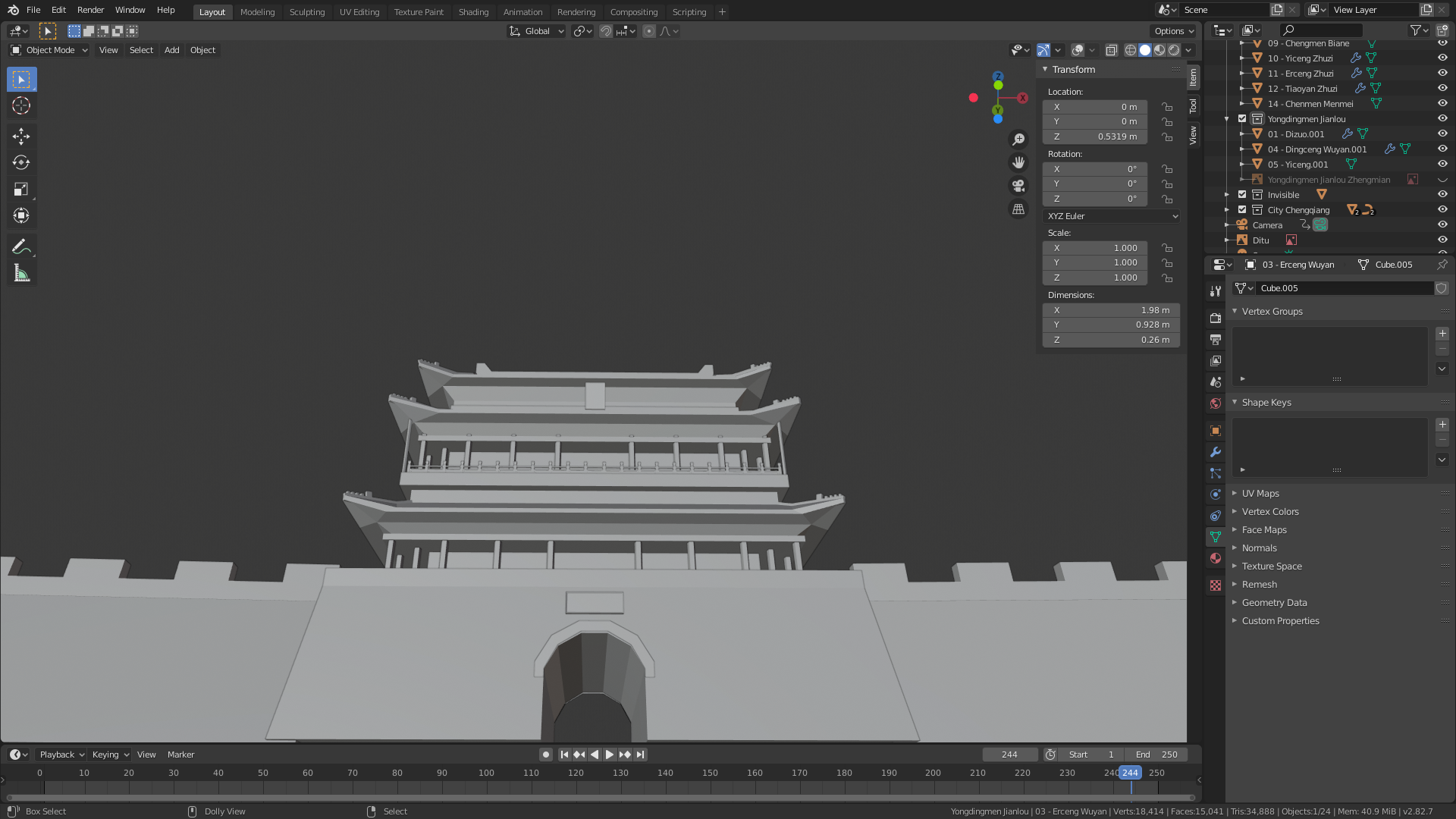Hide the Invisible collection
The height and width of the screenshot is (819, 1456).
point(1442,194)
